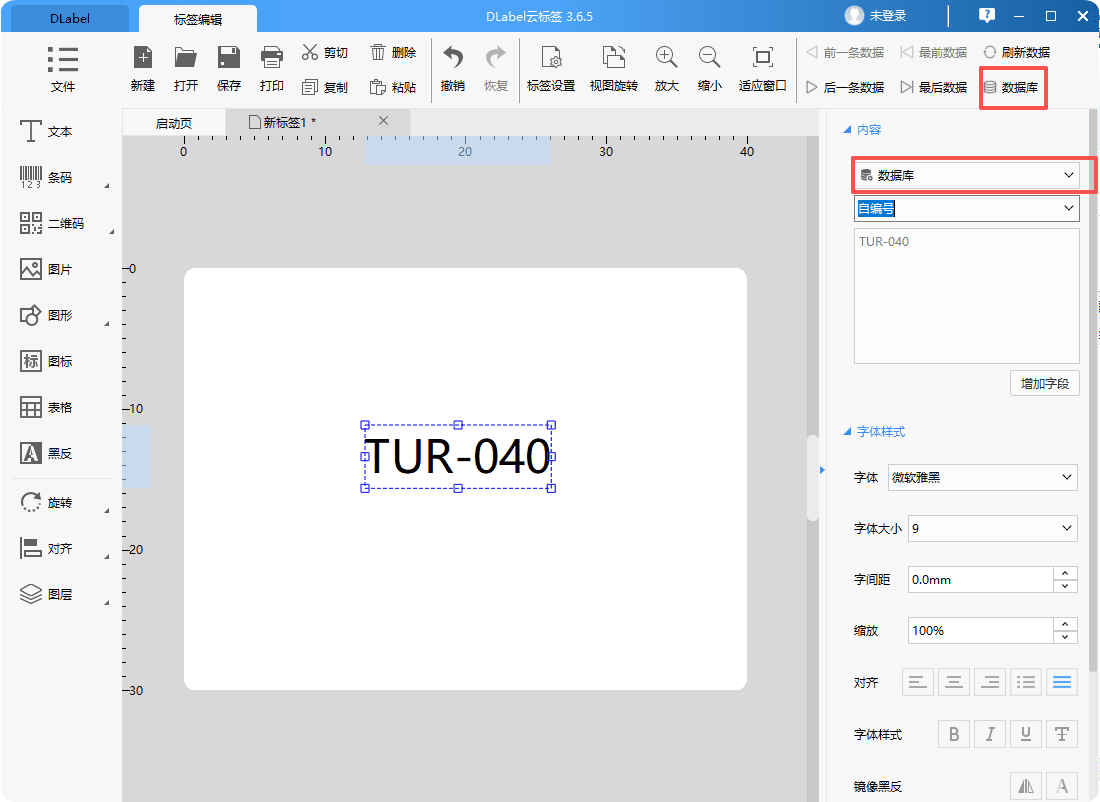The image size is (1100, 802).
Task: Open the 字体 font dropdown
Action: [983, 477]
